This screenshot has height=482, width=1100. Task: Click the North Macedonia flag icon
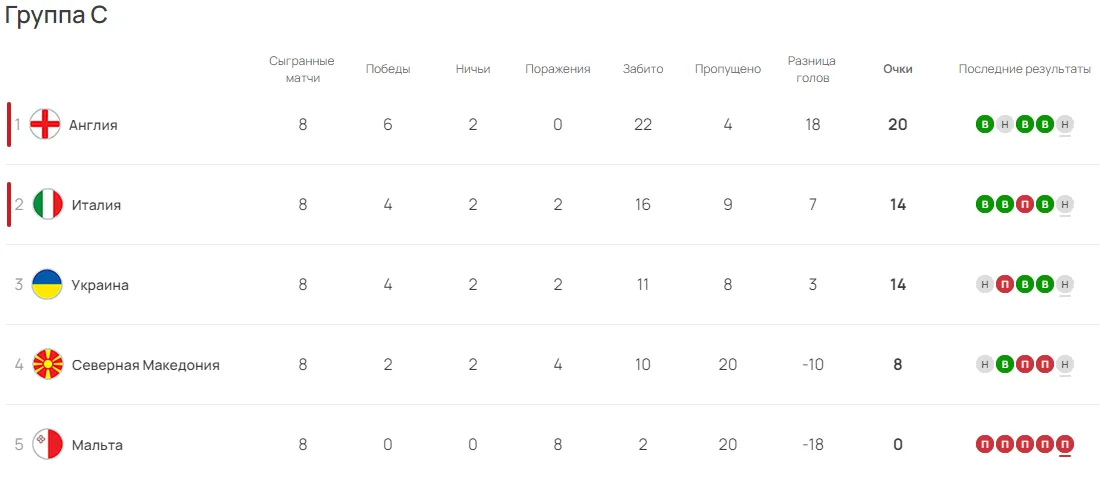[48, 365]
